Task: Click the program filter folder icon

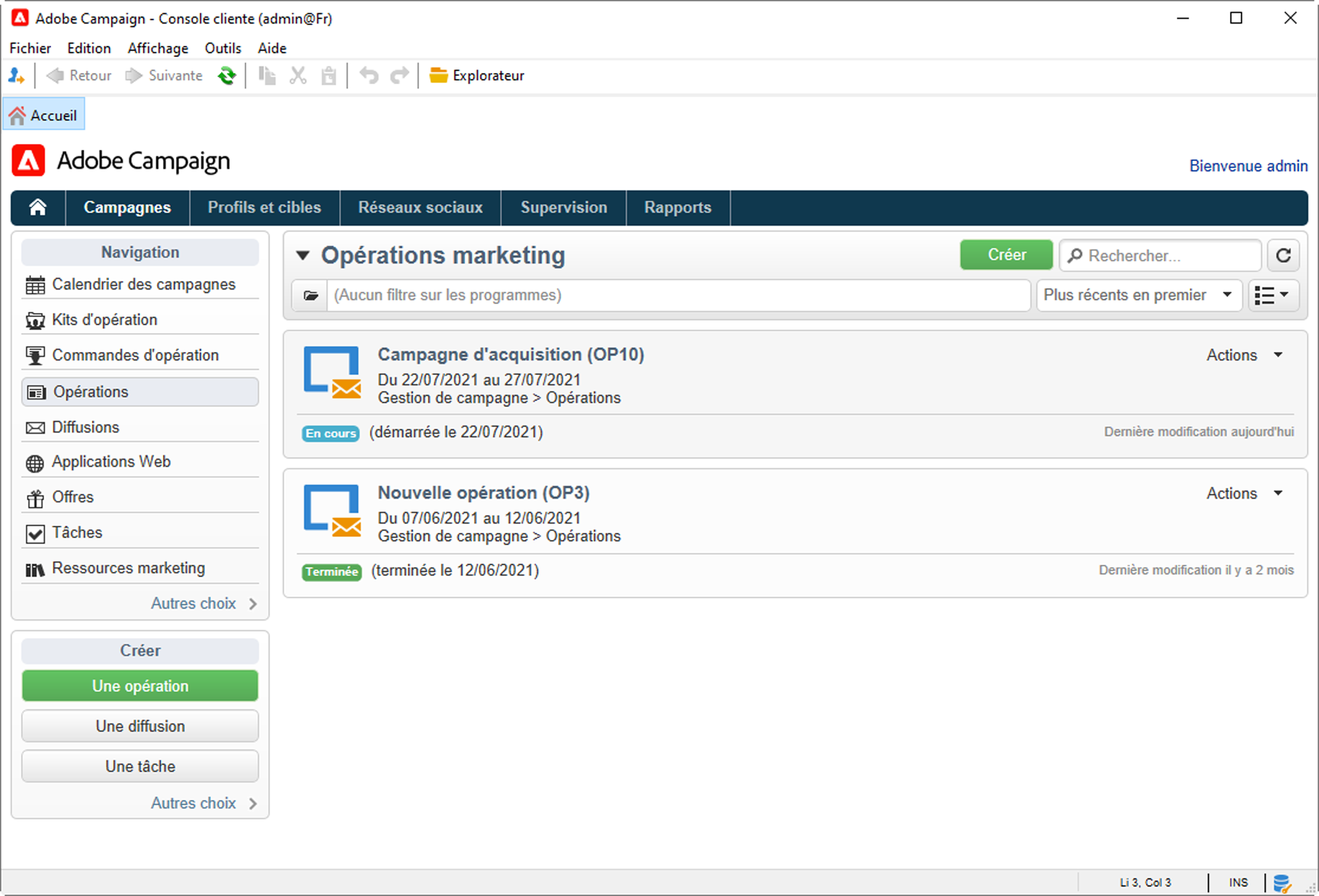Action: click(x=310, y=295)
